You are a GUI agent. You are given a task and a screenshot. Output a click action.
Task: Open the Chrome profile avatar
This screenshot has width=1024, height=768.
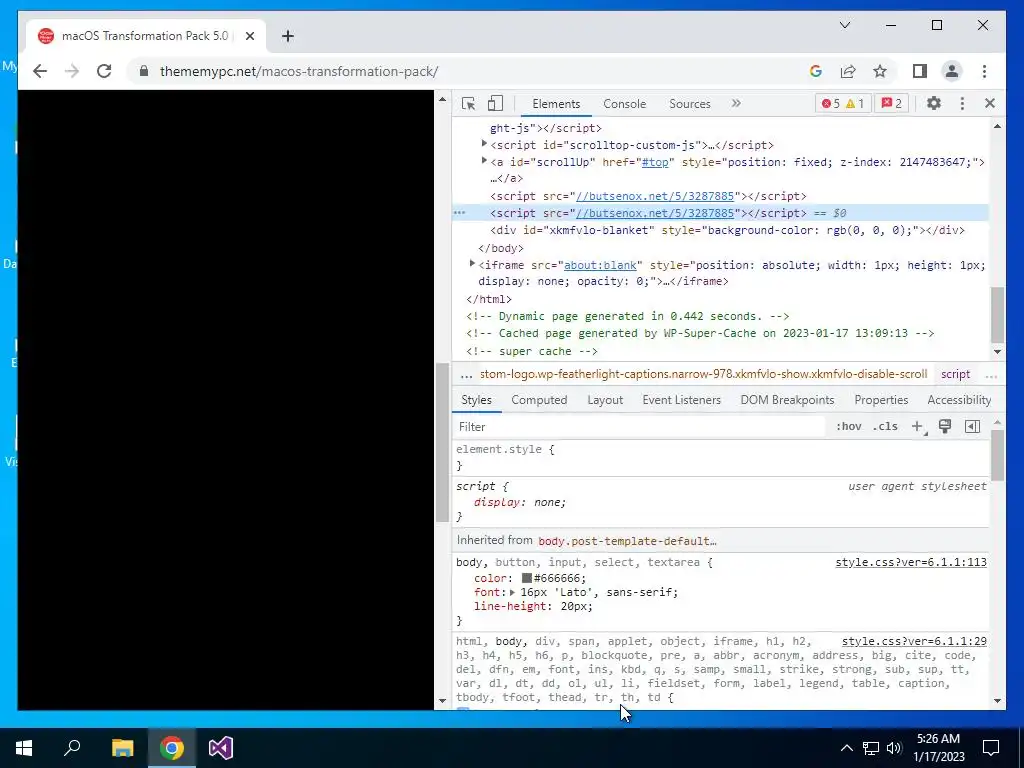coord(952,71)
